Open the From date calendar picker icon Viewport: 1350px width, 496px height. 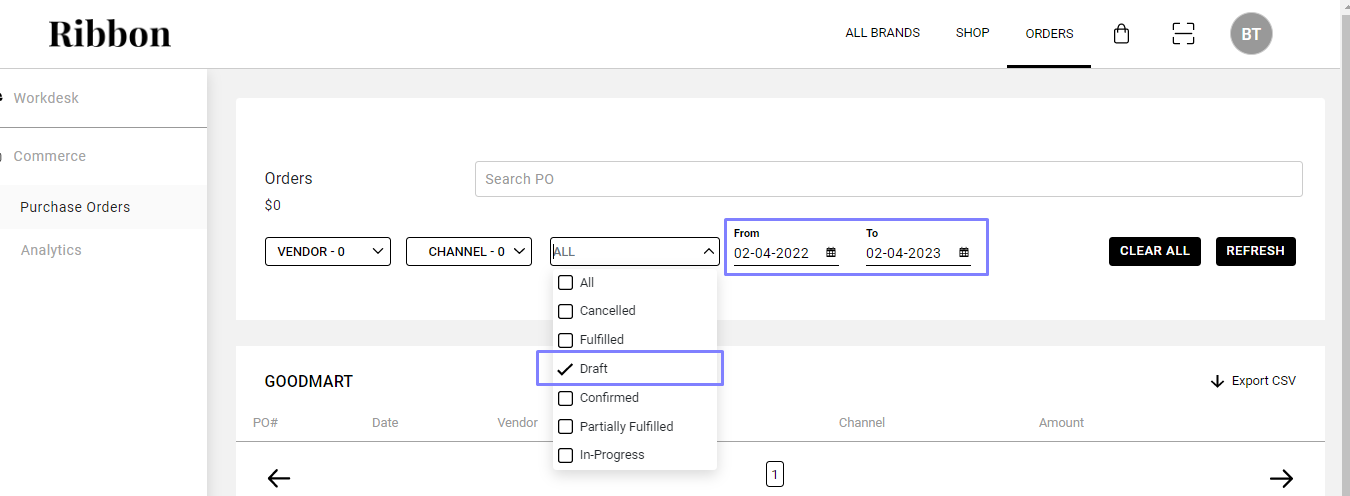tap(831, 253)
